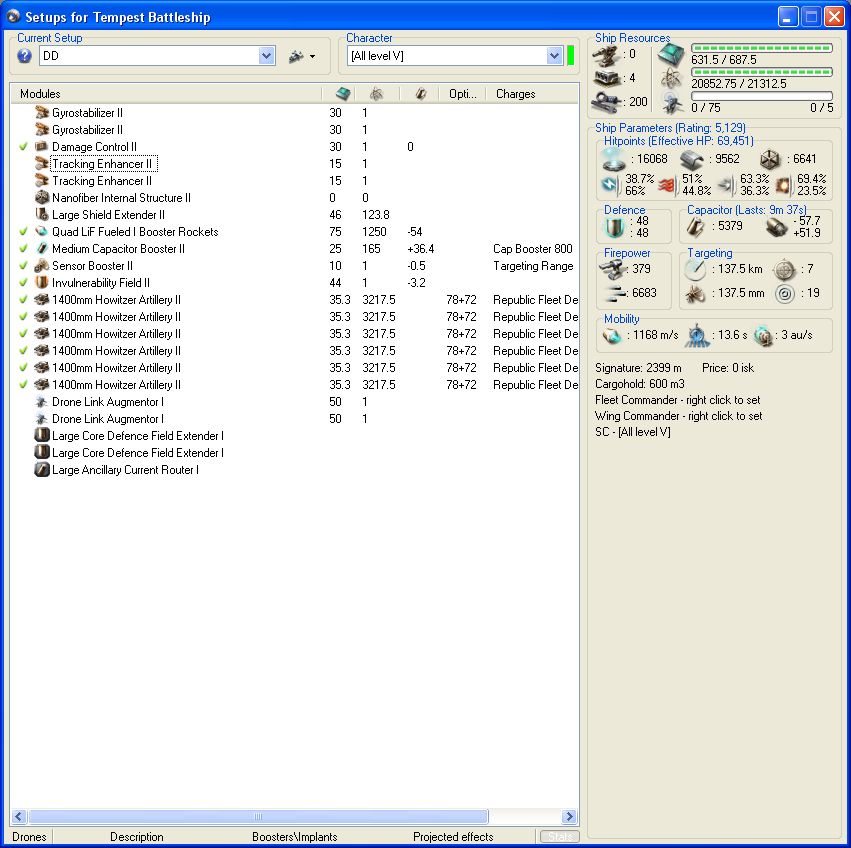Click the targeting range icon showing 137.5 km
Image resolution: width=851 pixels, height=848 pixels.
click(695, 269)
